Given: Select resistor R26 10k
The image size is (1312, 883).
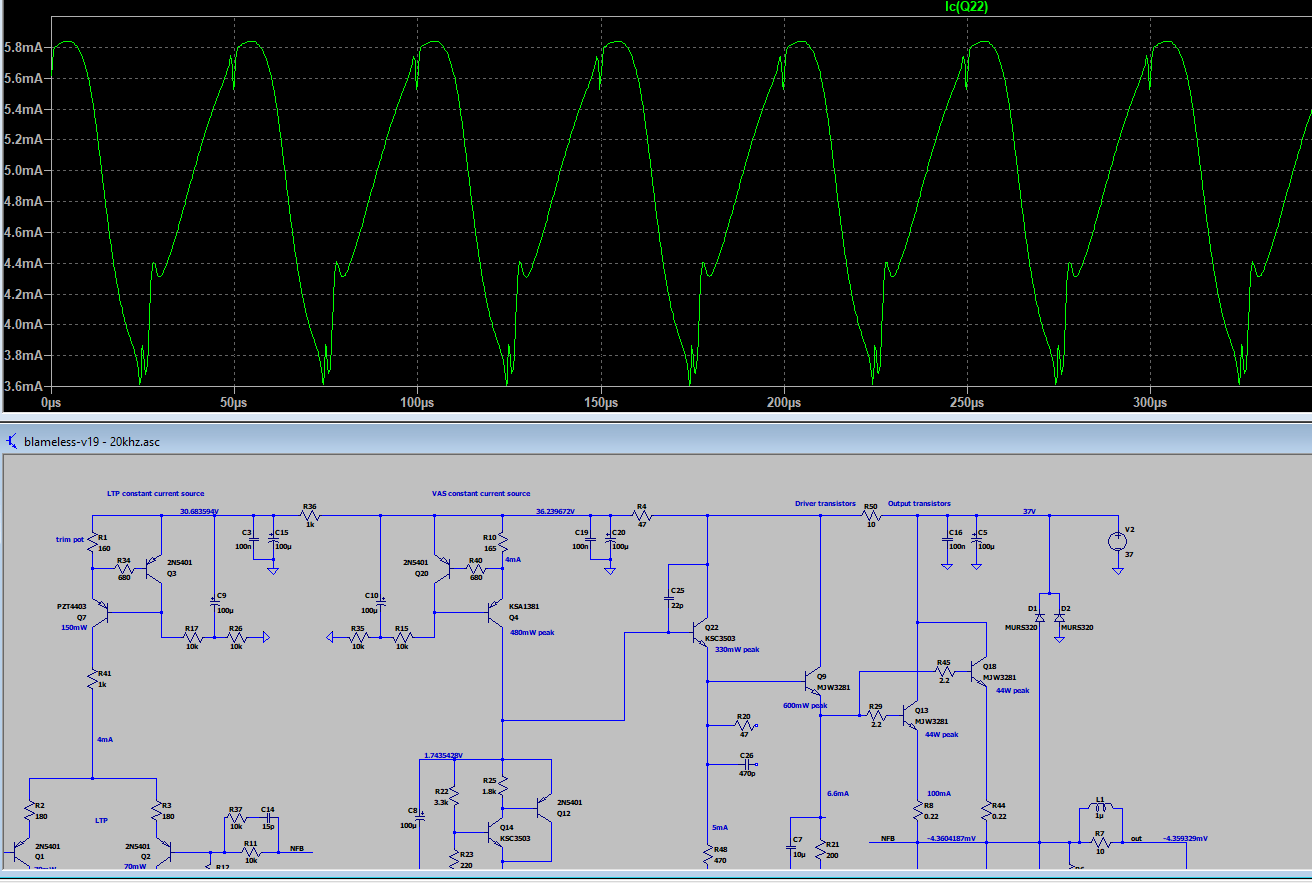Looking at the screenshot, I should point(236,637).
